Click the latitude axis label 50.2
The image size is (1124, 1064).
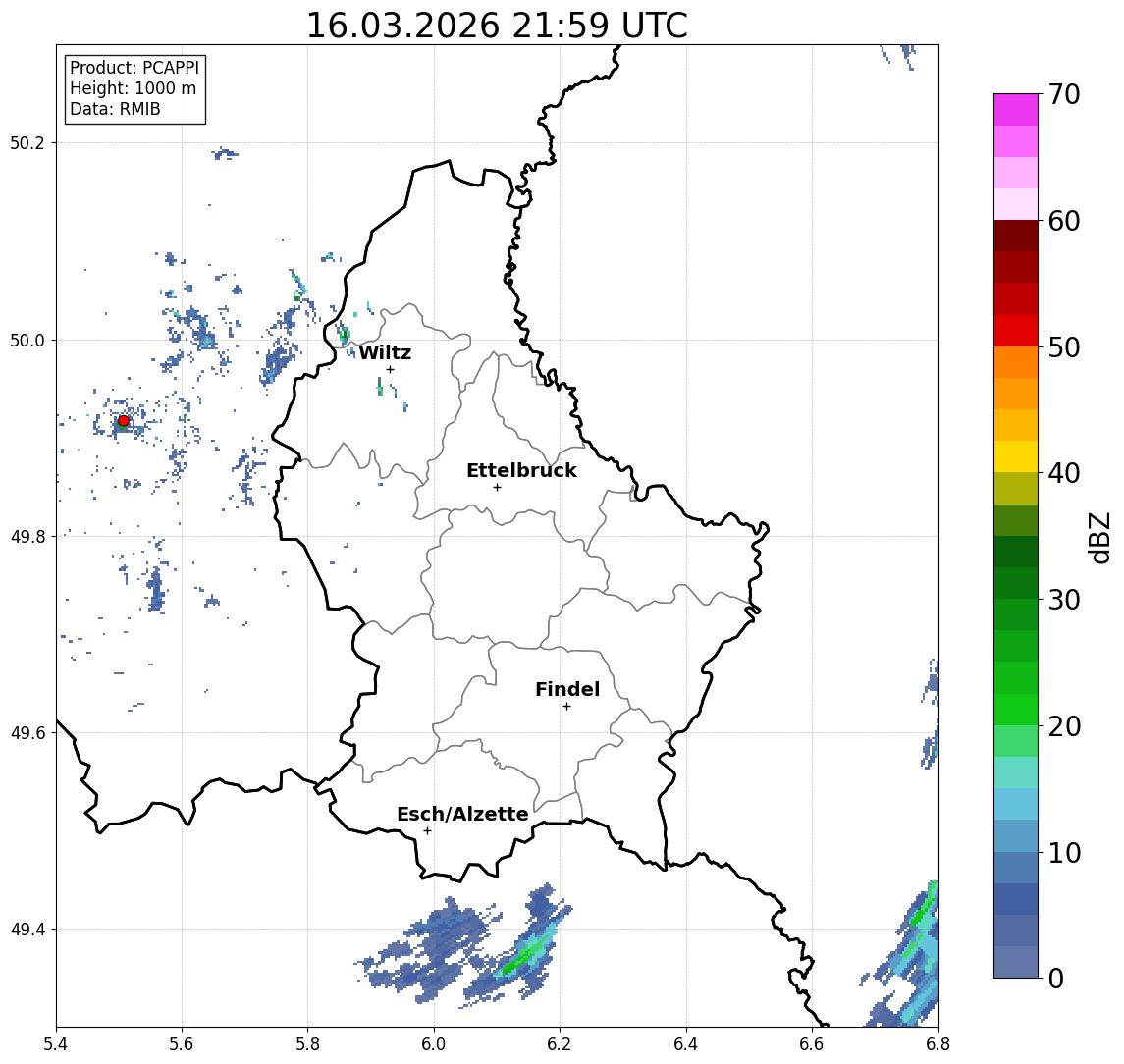pos(27,142)
